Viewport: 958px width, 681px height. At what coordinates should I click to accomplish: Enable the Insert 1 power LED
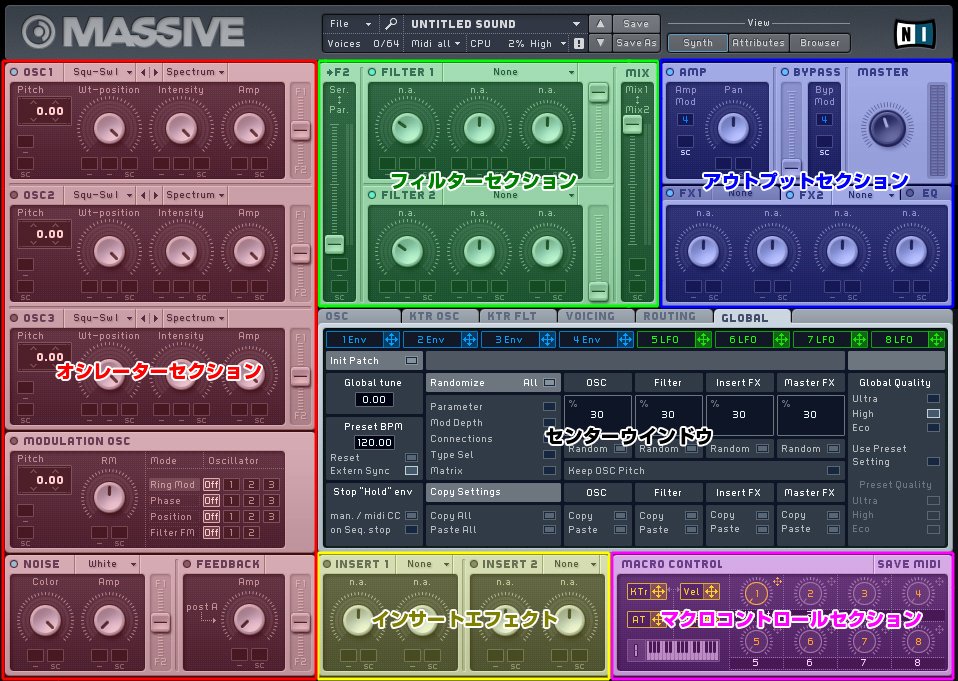(327, 564)
